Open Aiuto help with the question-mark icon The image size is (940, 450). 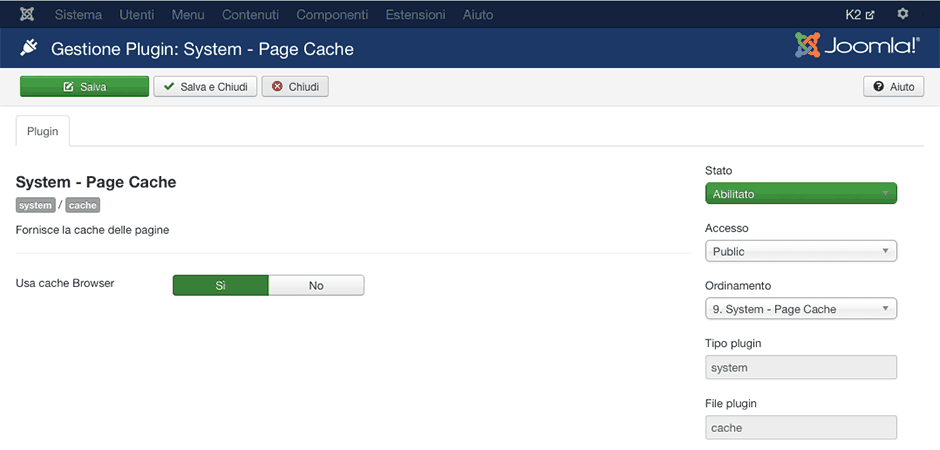[x=894, y=87]
